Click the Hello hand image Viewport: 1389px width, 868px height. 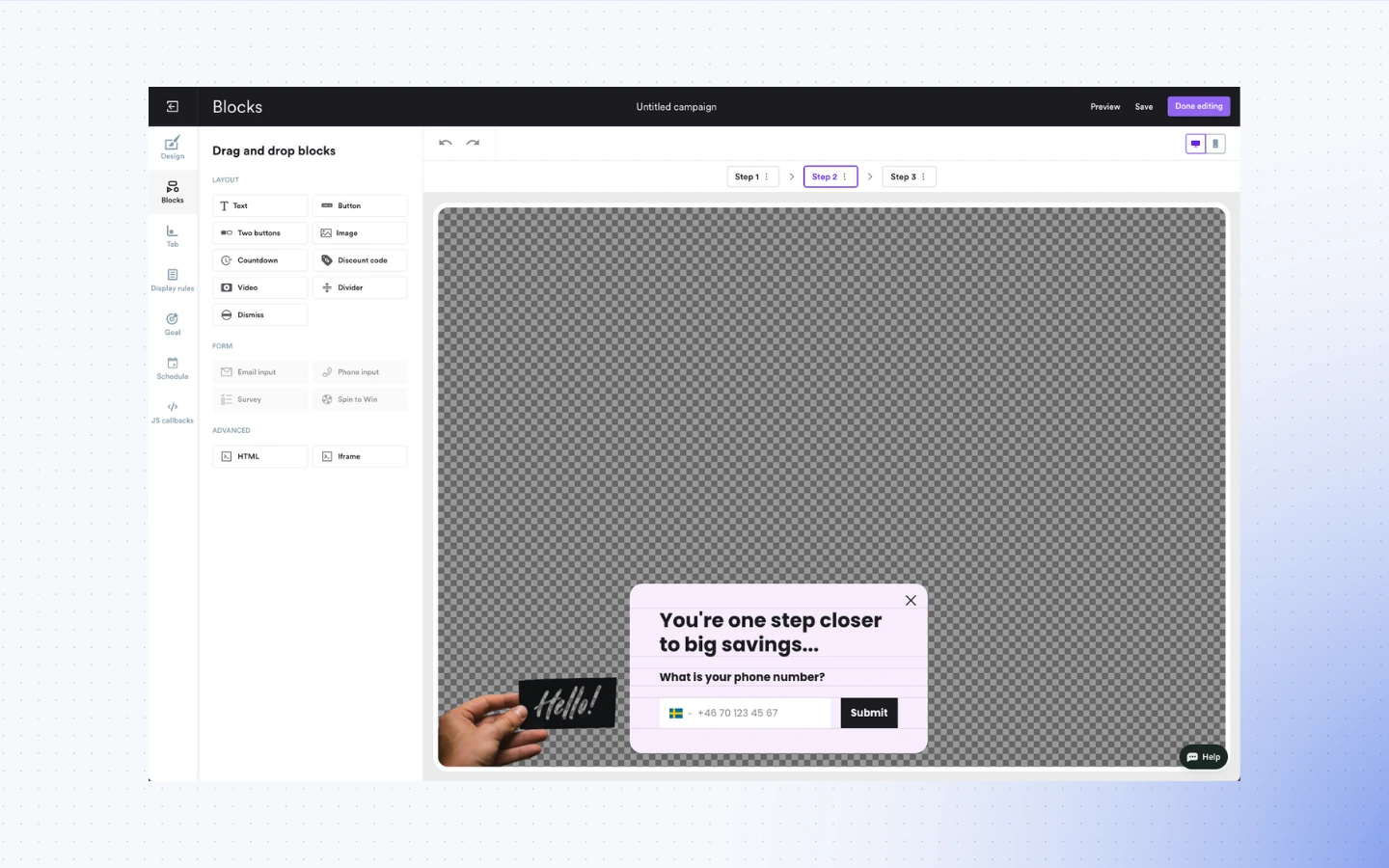click(x=528, y=721)
